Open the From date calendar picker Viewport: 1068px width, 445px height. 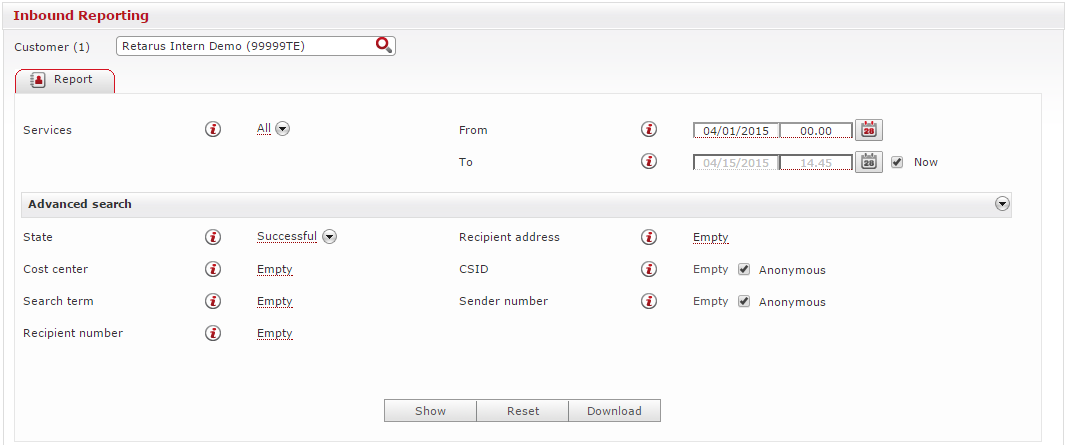pyautogui.click(x=870, y=130)
